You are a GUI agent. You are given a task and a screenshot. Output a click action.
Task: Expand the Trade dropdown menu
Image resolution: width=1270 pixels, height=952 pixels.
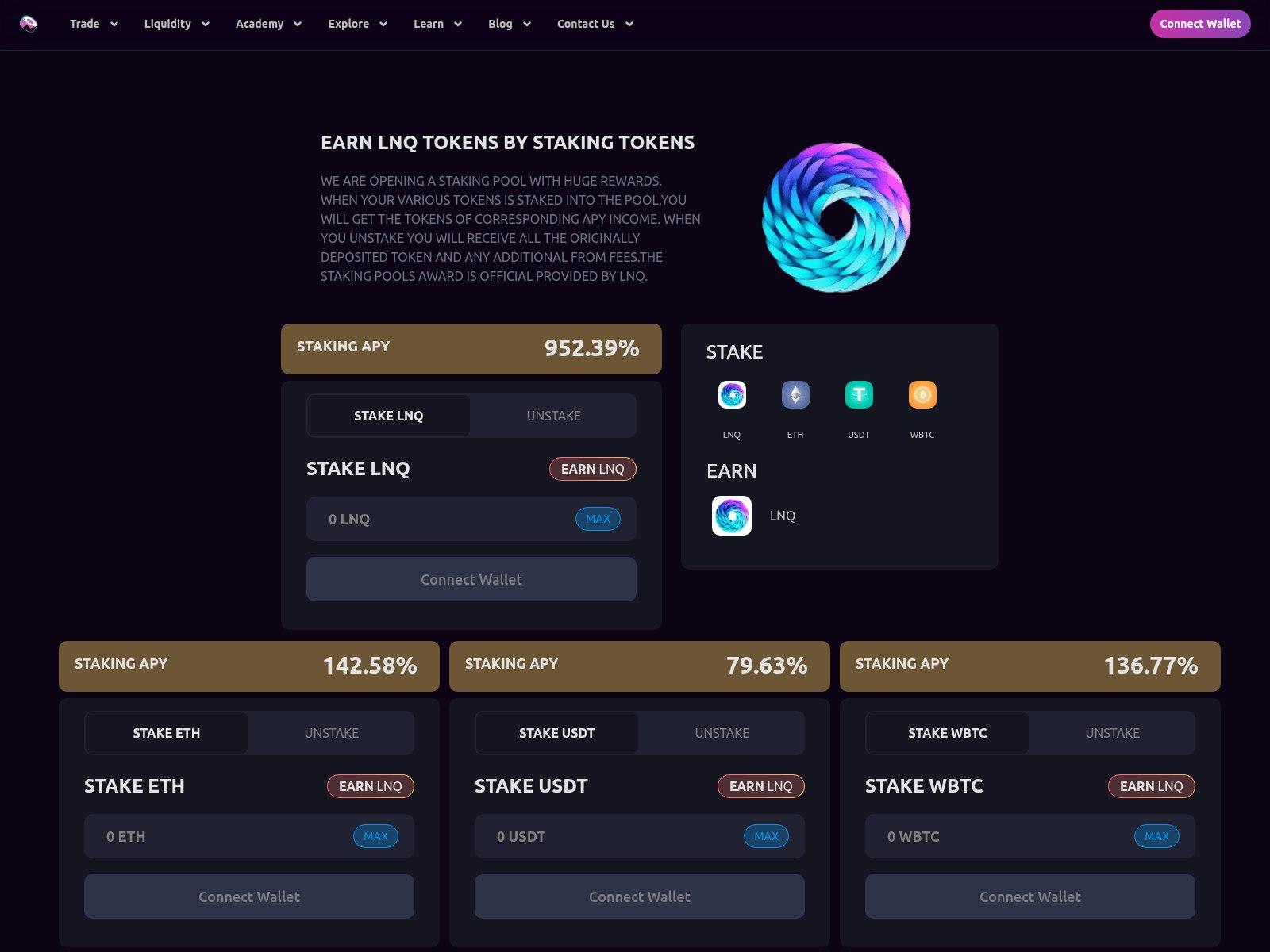coord(94,24)
